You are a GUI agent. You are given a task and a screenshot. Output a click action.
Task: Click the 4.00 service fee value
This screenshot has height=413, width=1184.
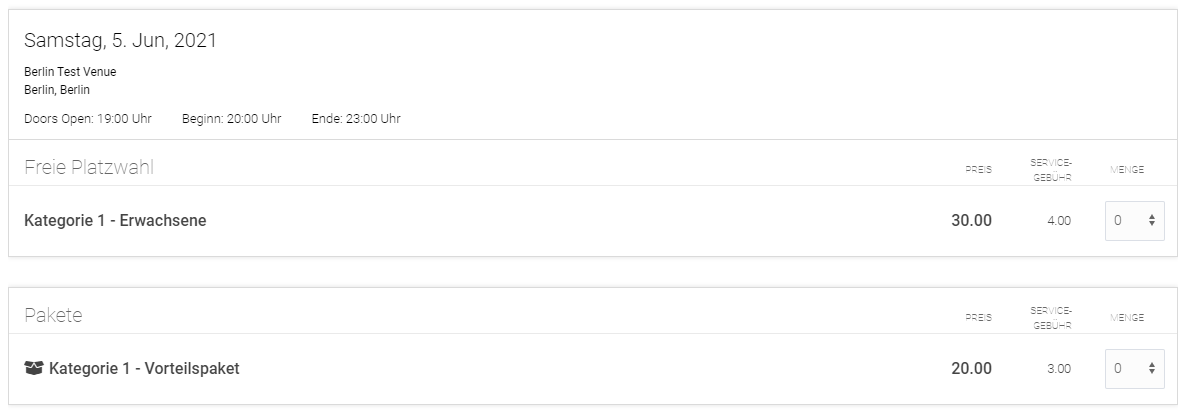tap(1058, 221)
